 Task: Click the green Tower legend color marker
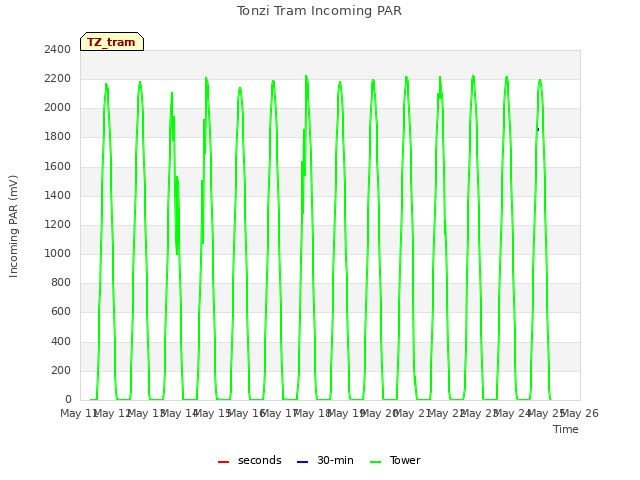pos(375,462)
